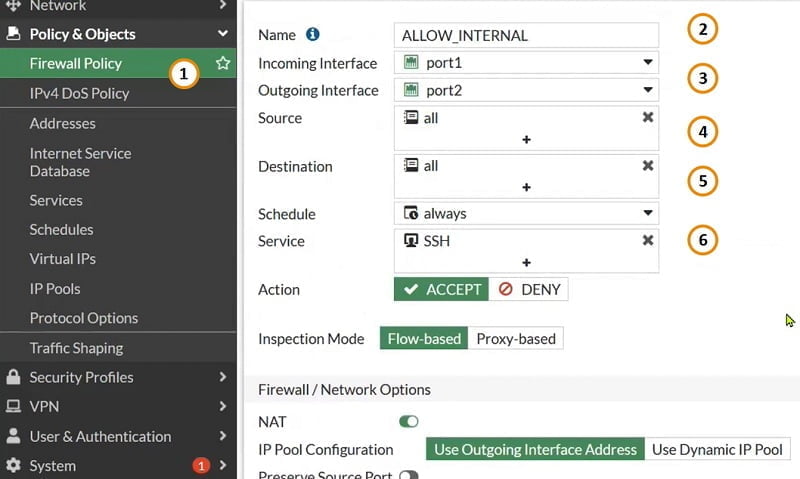800x479 pixels.
Task: Click into the Name field ALLOW_INTERNAL
Action: coord(526,35)
